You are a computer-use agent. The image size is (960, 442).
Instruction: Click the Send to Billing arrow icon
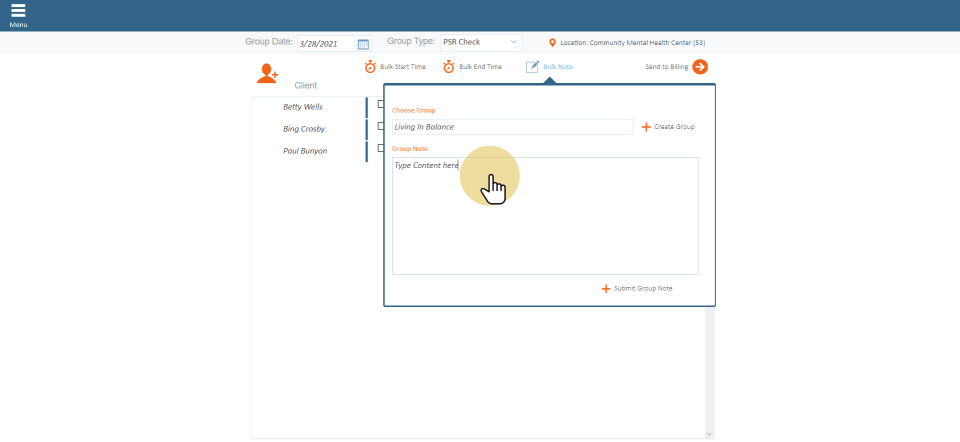[700, 67]
